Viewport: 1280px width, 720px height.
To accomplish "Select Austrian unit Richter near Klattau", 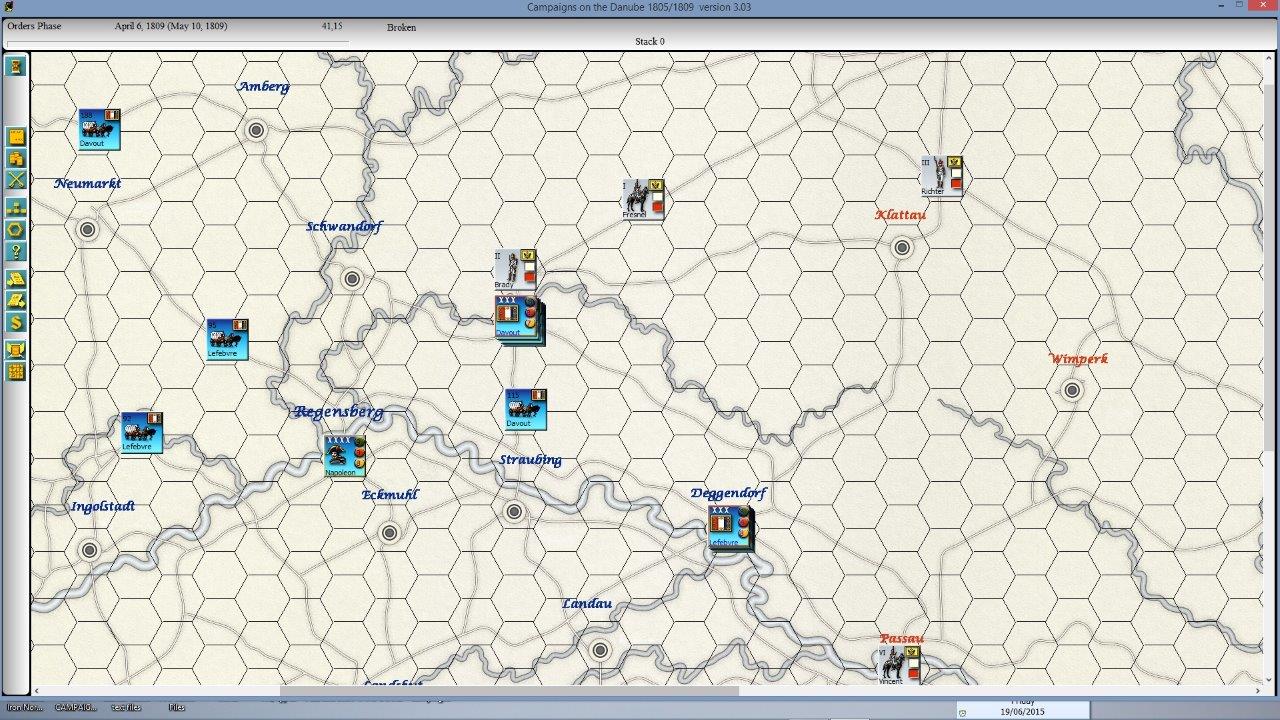I will [x=942, y=176].
